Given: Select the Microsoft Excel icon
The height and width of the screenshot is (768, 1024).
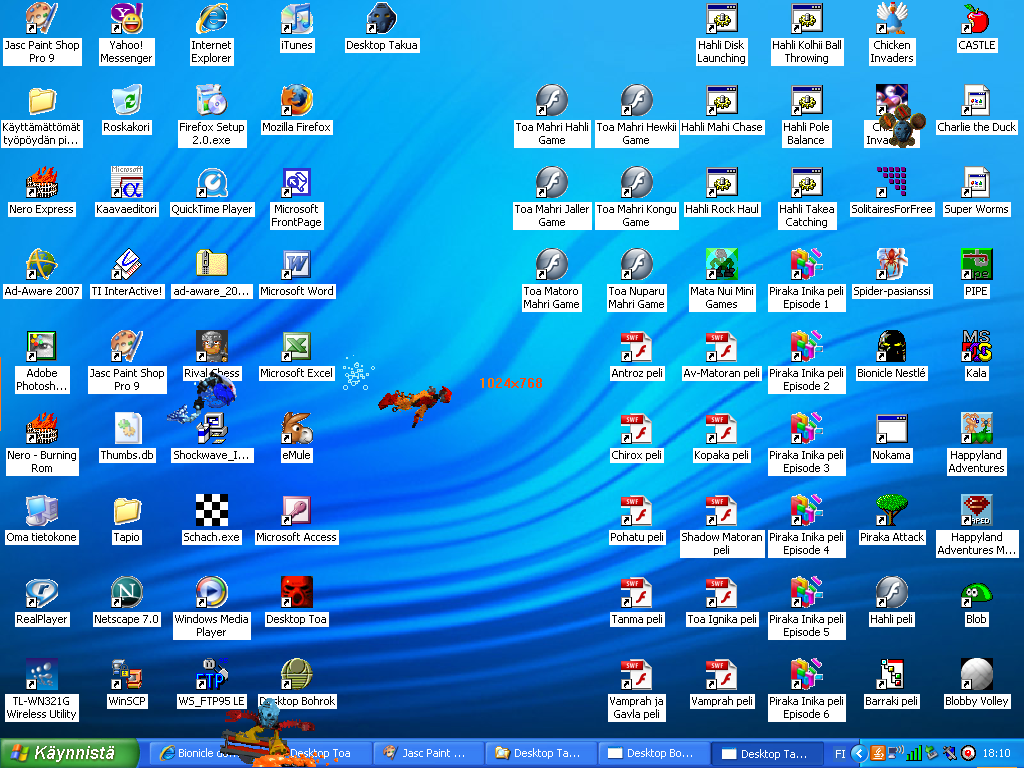Looking at the screenshot, I should point(296,347).
